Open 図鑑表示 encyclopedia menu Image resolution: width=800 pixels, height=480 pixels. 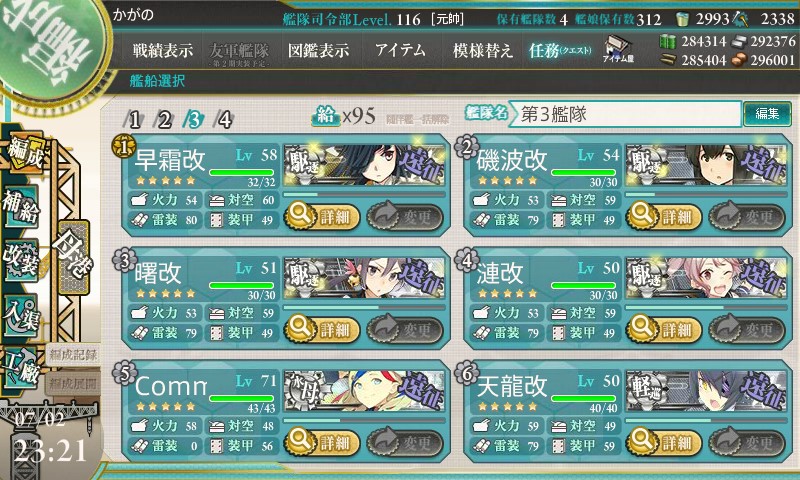[x=318, y=50]
